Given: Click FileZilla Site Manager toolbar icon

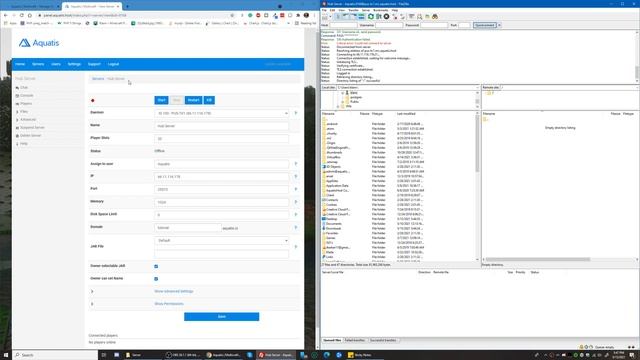Looking at the screenshot, I should click(325, 17).
